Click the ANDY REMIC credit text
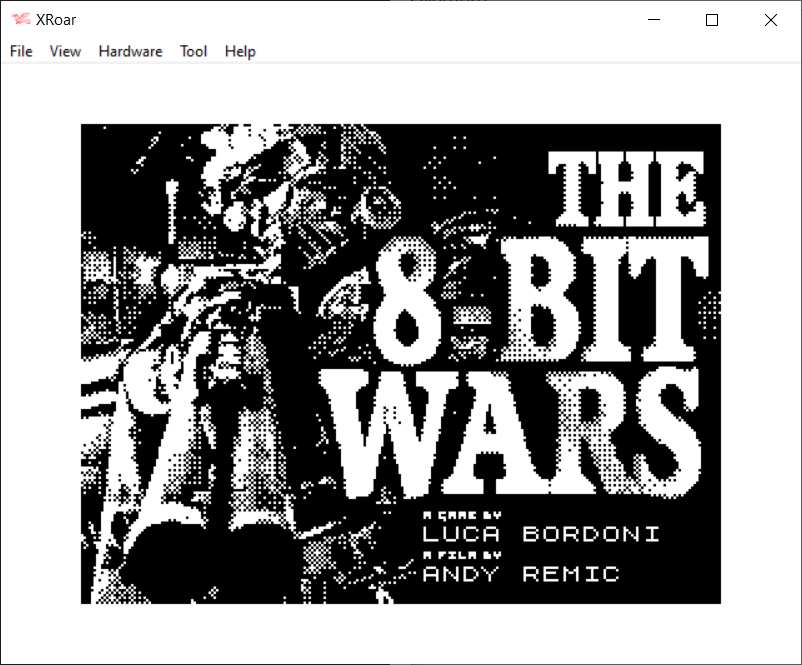 coord(521,574)
